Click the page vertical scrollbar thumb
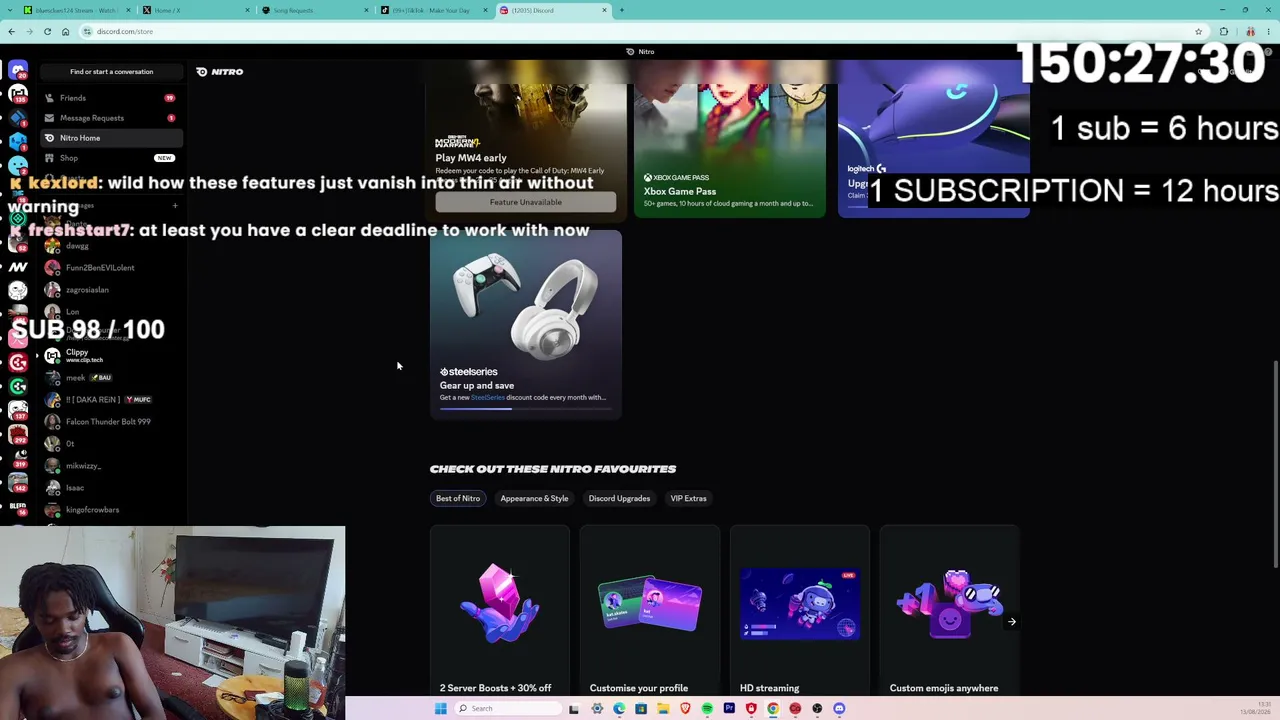 tap(1275, 465)
